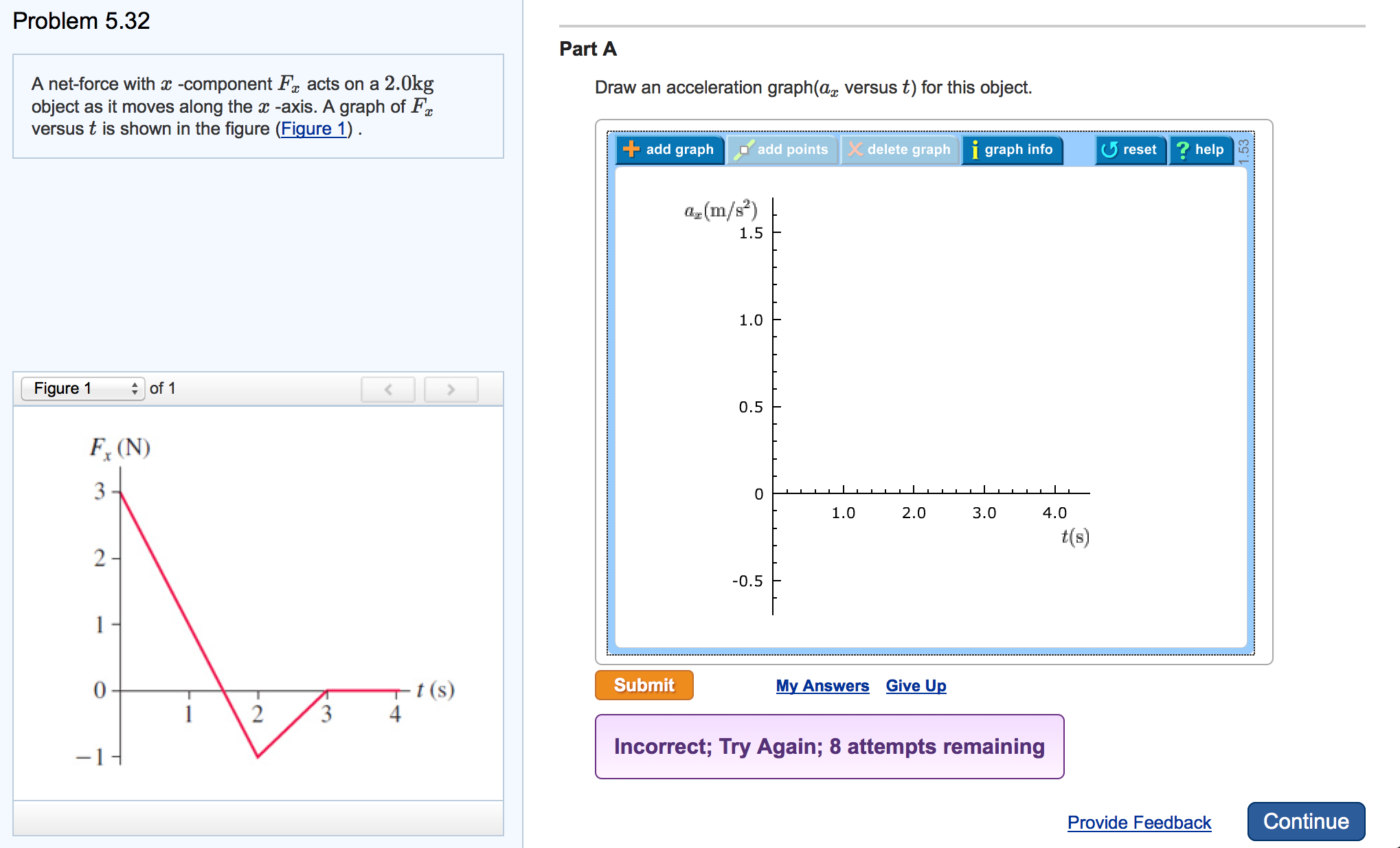Open My Answers
The height and width of the screenshot is (848, 1400).
click(x=822, y=685)
